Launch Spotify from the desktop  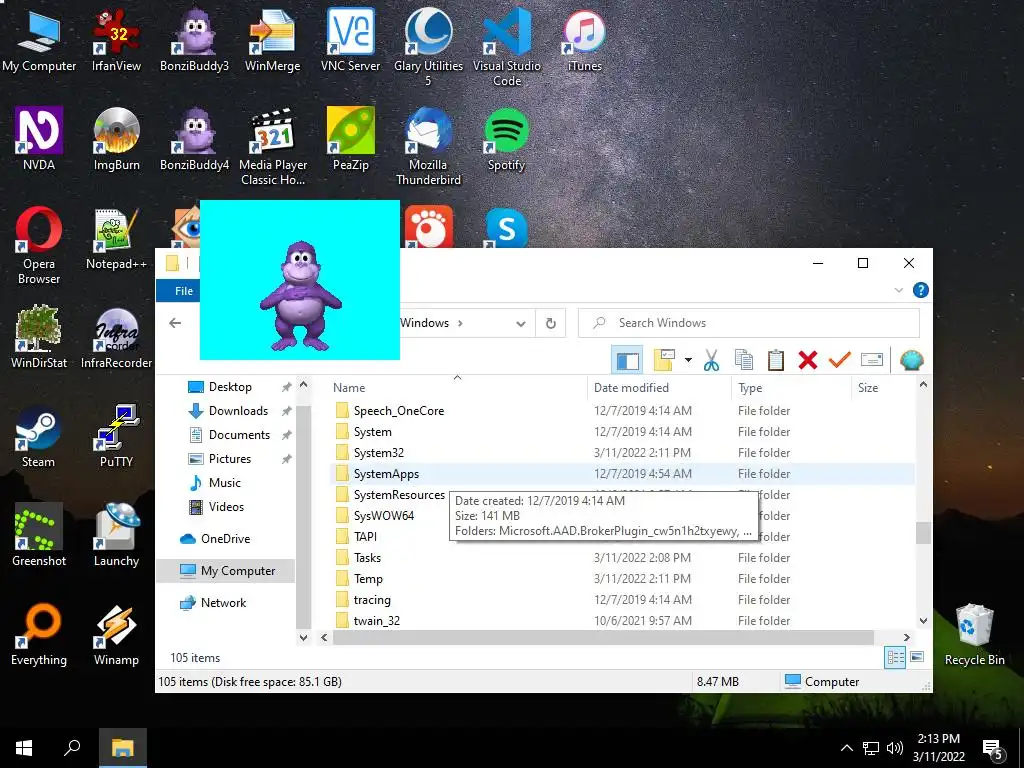pyautogui.click(x=507, y=139)
